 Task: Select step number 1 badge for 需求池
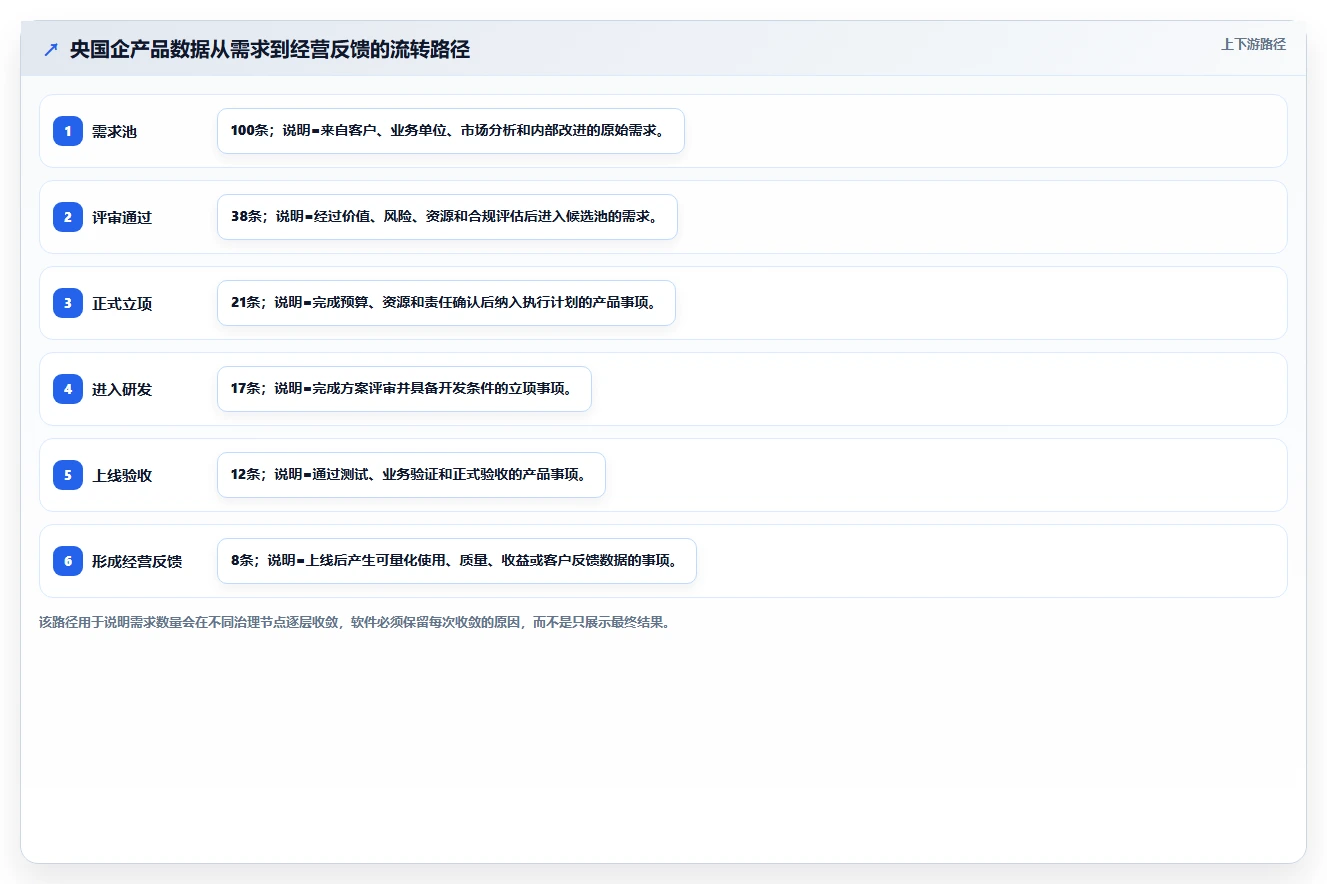[x=68, y=131]
